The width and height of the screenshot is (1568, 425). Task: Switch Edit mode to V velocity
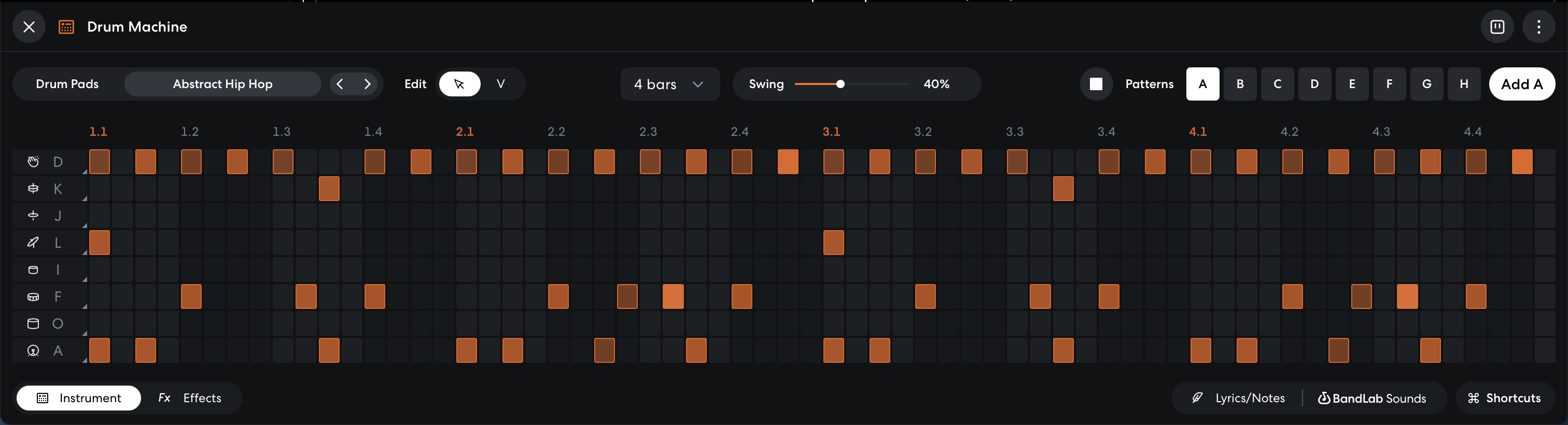pos(500,84)
